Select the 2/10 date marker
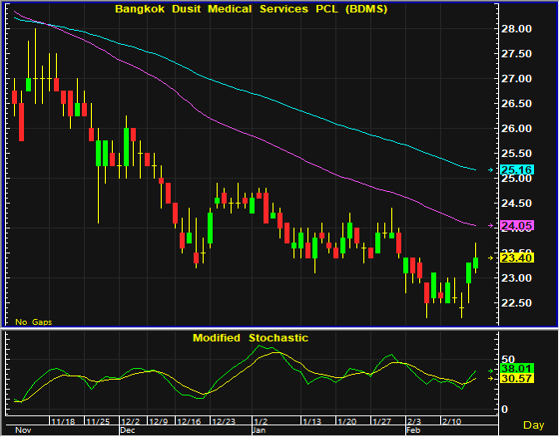Screen dimensions: 560x437 pyautogui.click(x=451, y=421)
